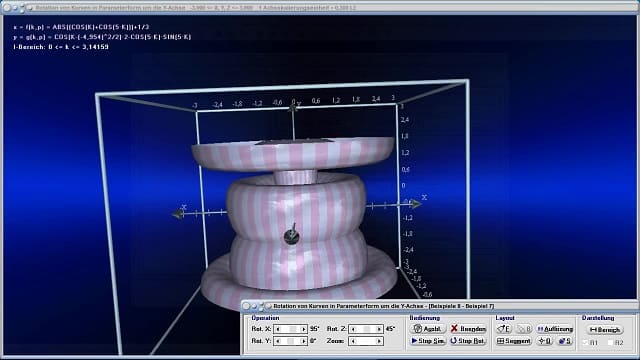This screenshot has height=360, width=640.
Task: Click the x = f(k,p) formula text
Action: pos(81,27)
